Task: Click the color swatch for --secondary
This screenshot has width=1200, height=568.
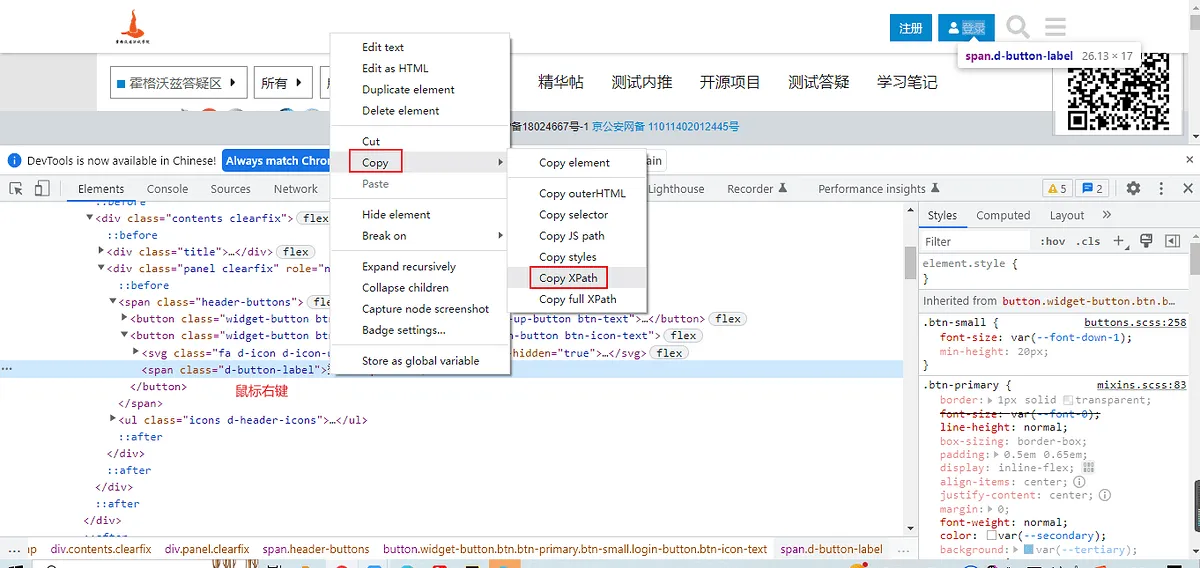Action: pos(991,535)
